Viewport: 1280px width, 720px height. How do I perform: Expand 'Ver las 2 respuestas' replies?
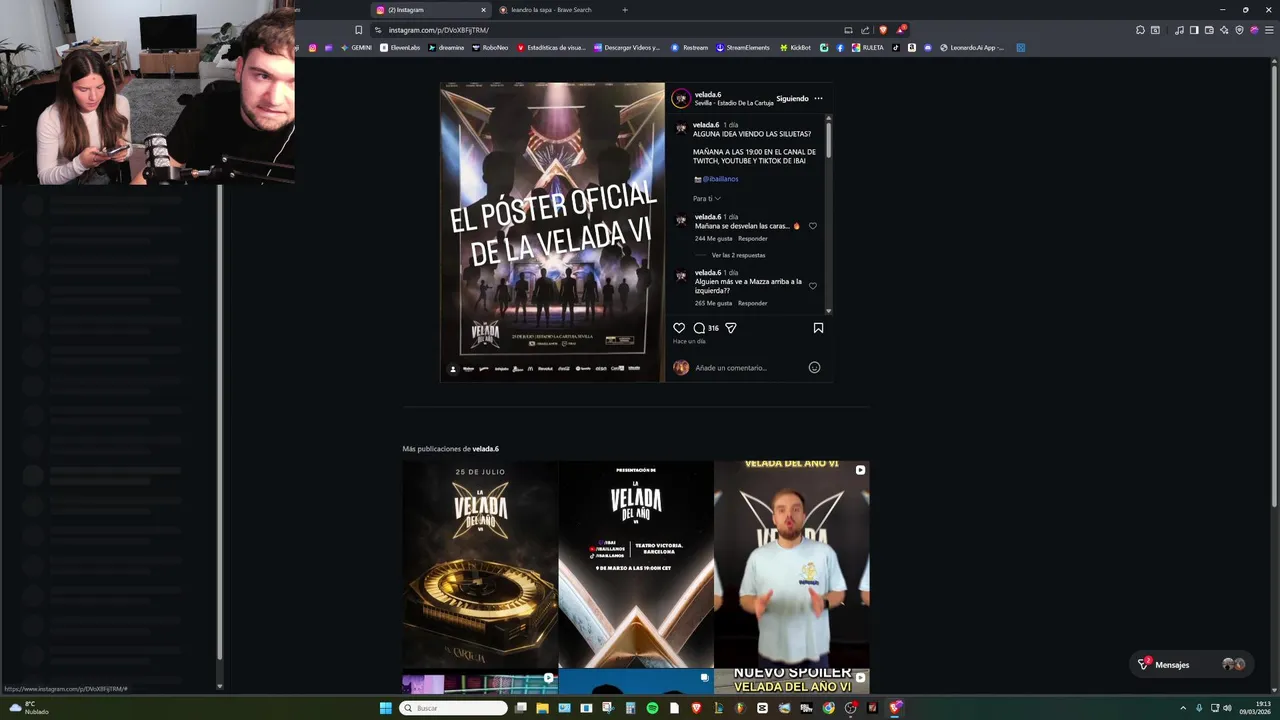point(738,255)
